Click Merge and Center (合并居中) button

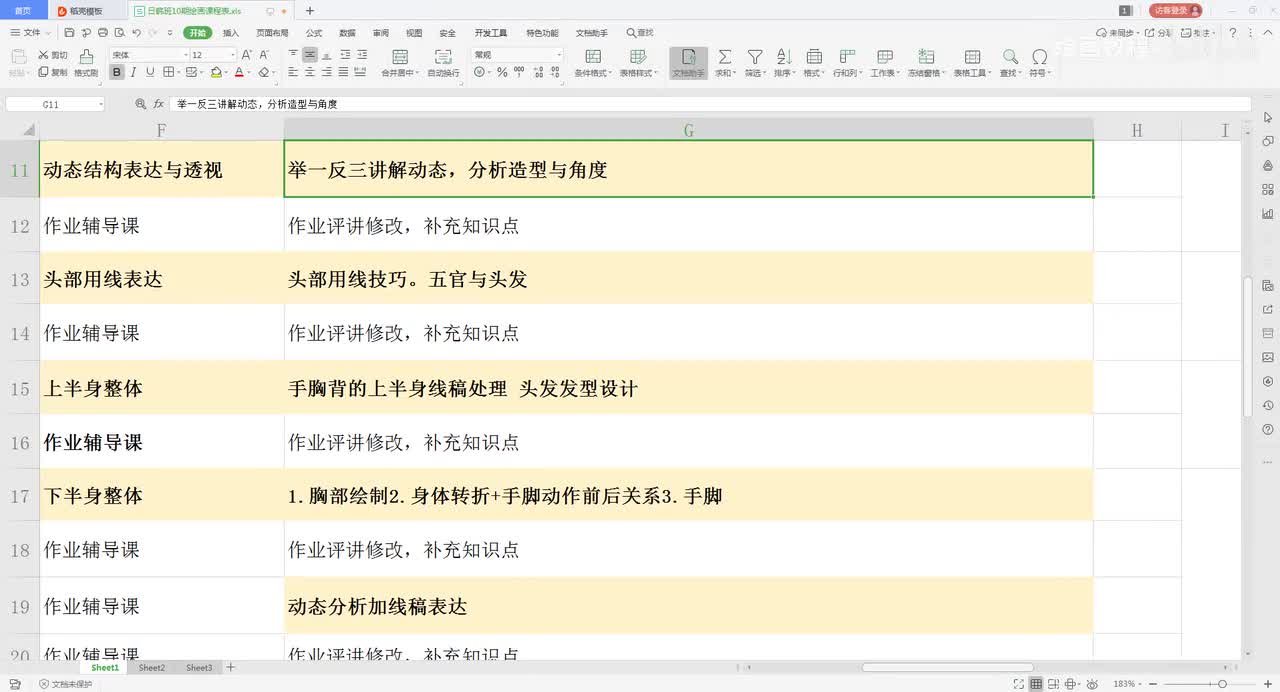click(x=400, y=63)
